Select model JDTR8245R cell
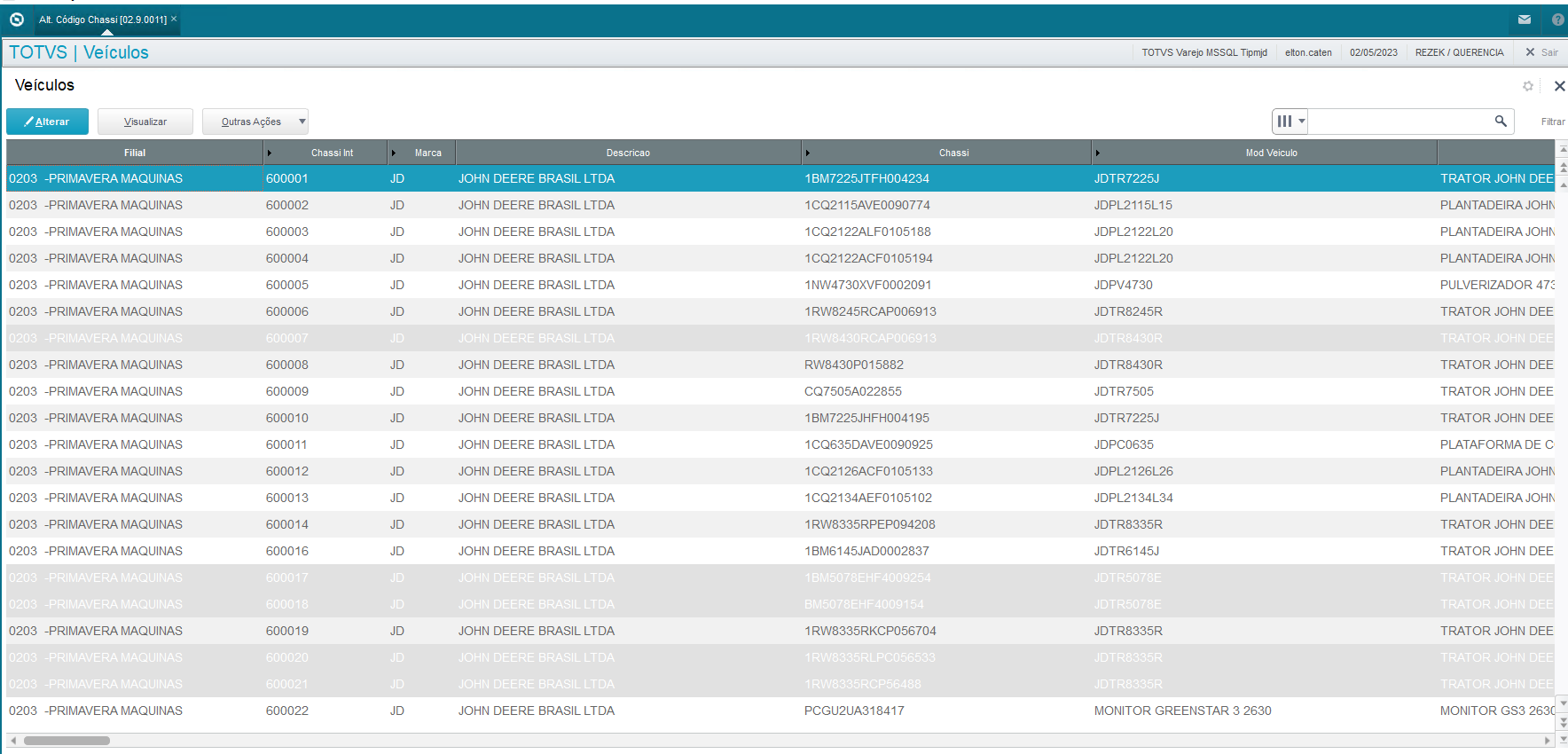 [x=1128, y=311]
